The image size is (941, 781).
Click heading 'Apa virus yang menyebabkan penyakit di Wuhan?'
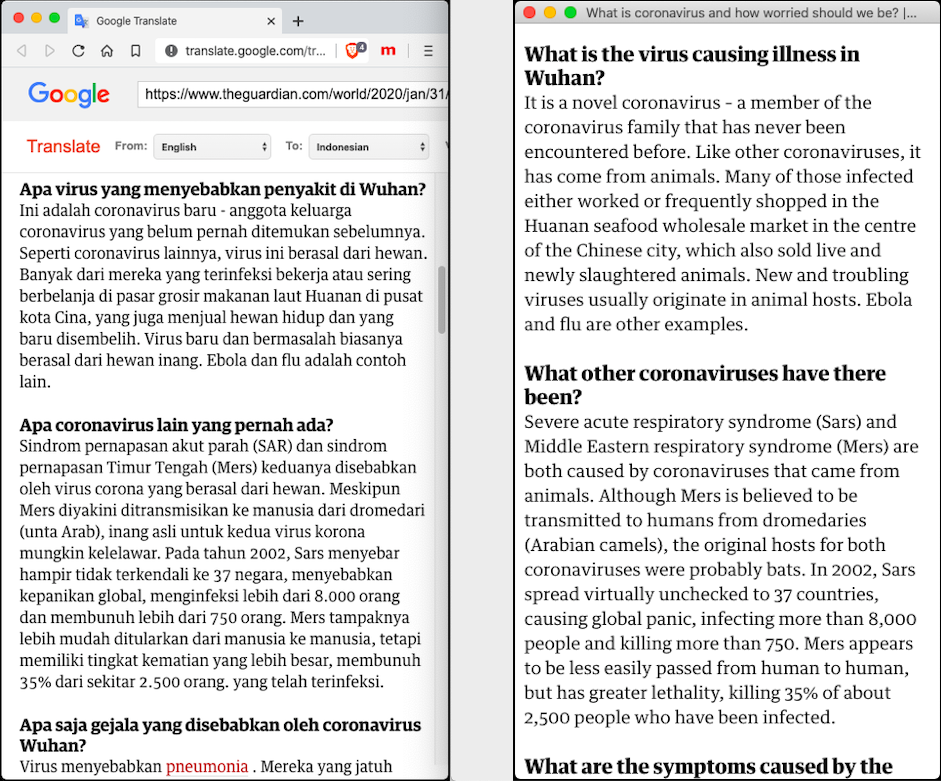222,189
